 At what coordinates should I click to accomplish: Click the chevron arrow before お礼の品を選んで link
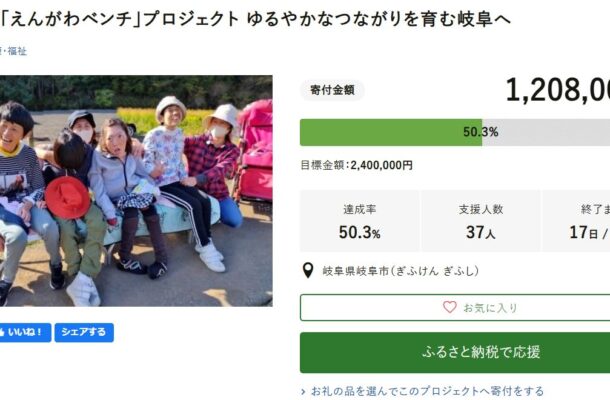click(303, 391)
